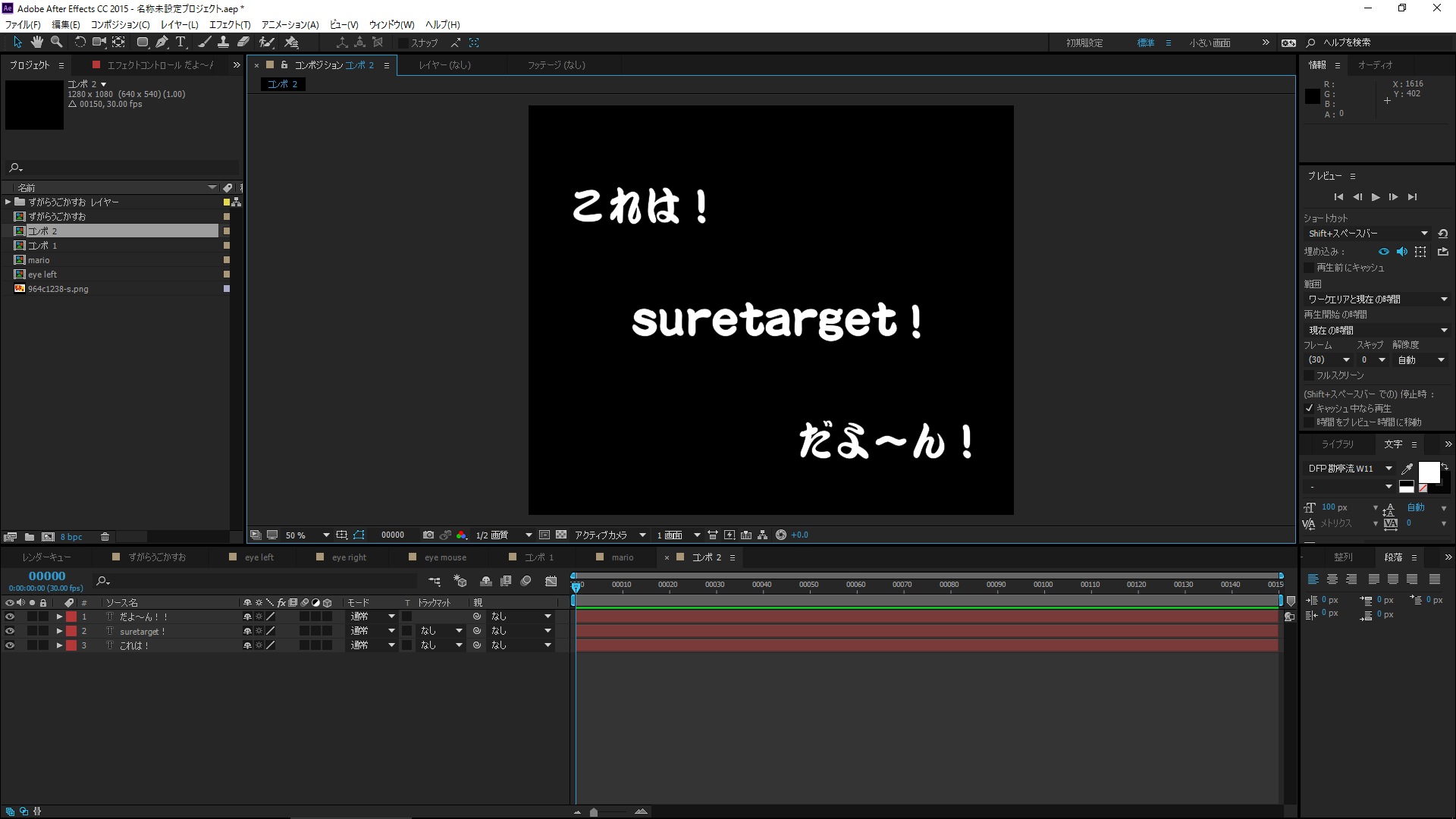Switch to the eye left timeline tab
Image resolution: width=1456 pixels, height=819 pixels.
(x=259, y=557)
